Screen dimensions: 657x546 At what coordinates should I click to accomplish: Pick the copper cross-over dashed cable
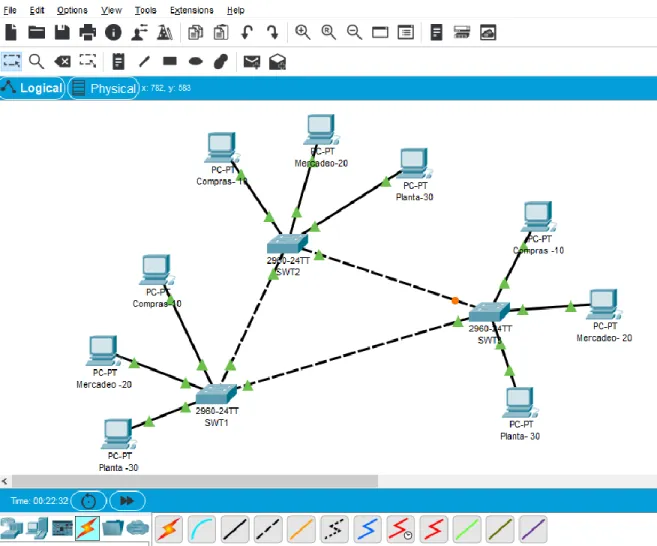pyautogui.click(x=268, y=529)
